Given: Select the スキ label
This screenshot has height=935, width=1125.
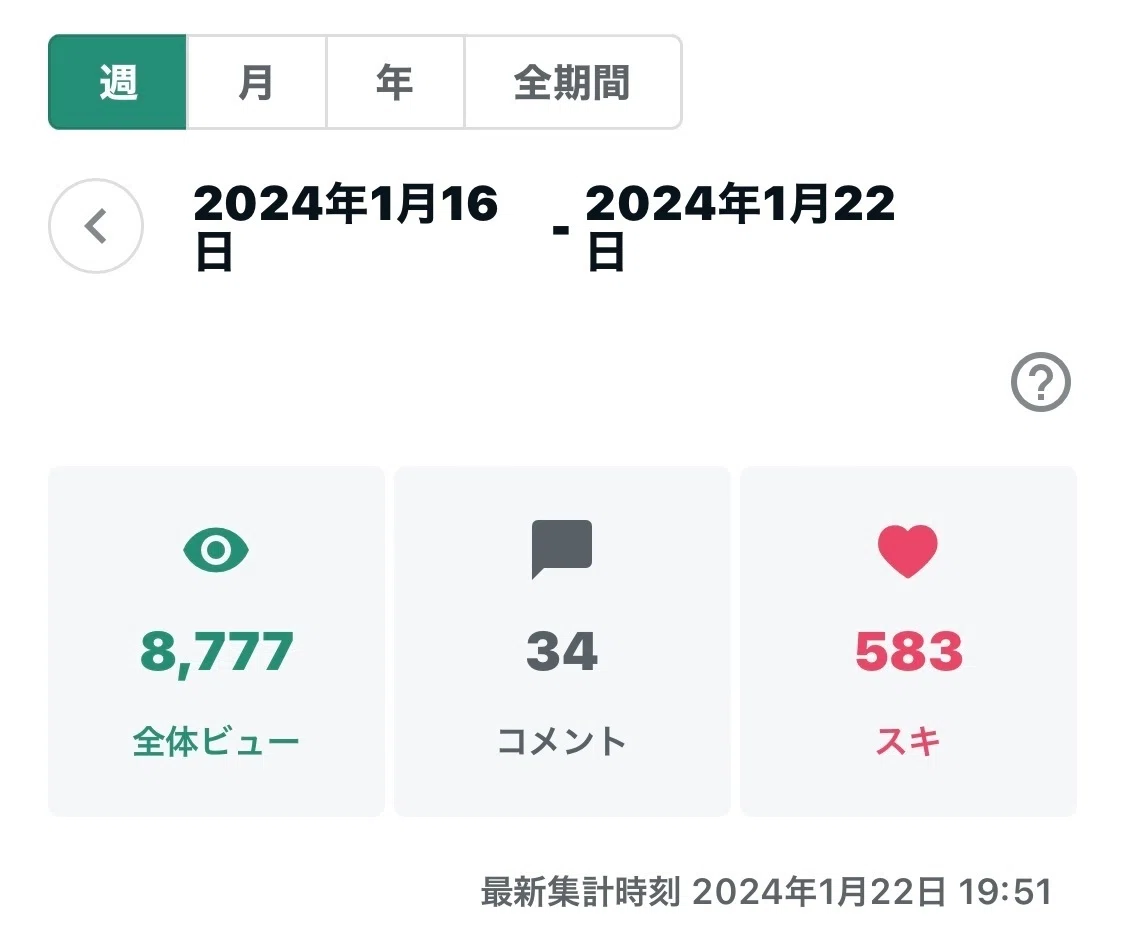Looking at the screenshot, I should tap(908, 741).
